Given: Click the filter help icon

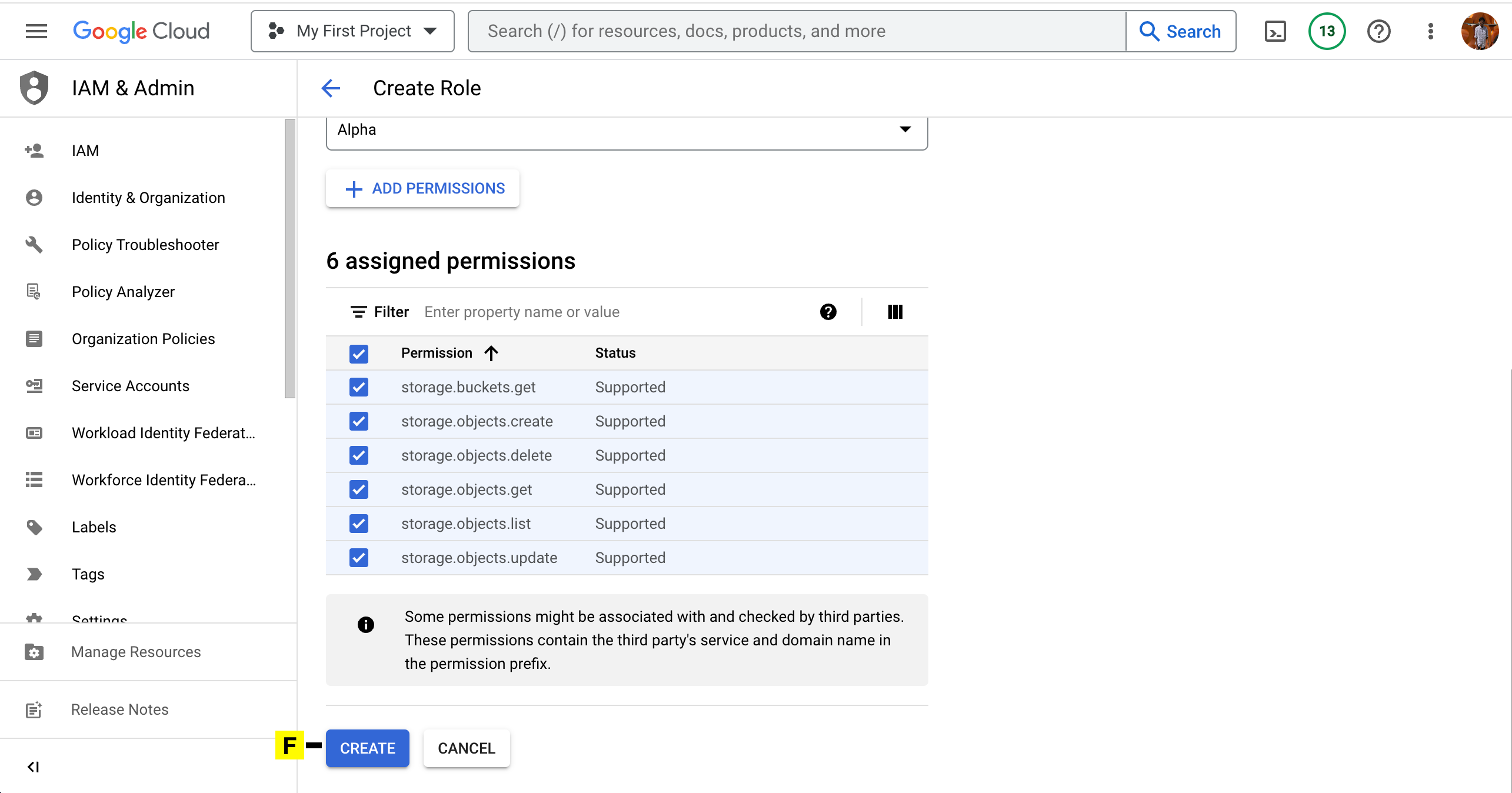Looking at the screenshot, I should click(x=828, y=312).
